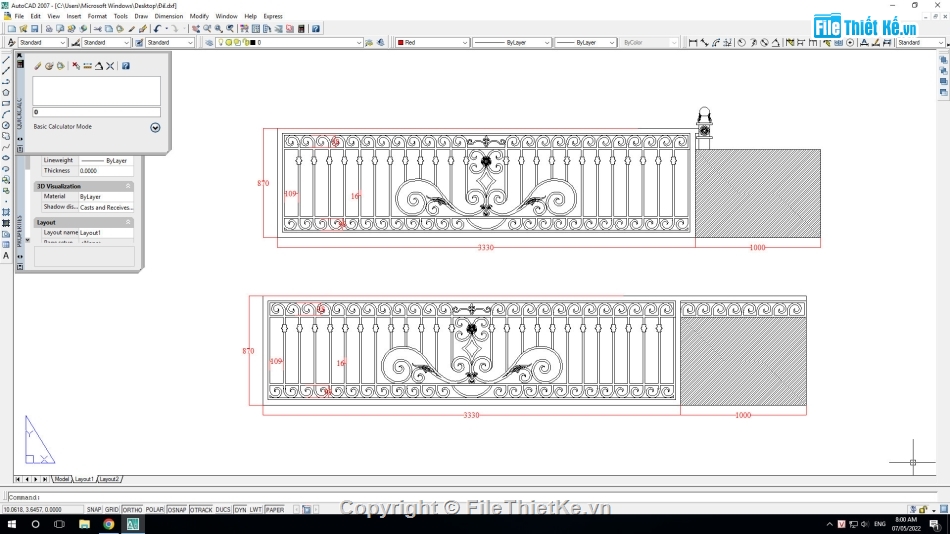
Task: Toggle DUCS in status bar
Action: click(x=223, y=510)
